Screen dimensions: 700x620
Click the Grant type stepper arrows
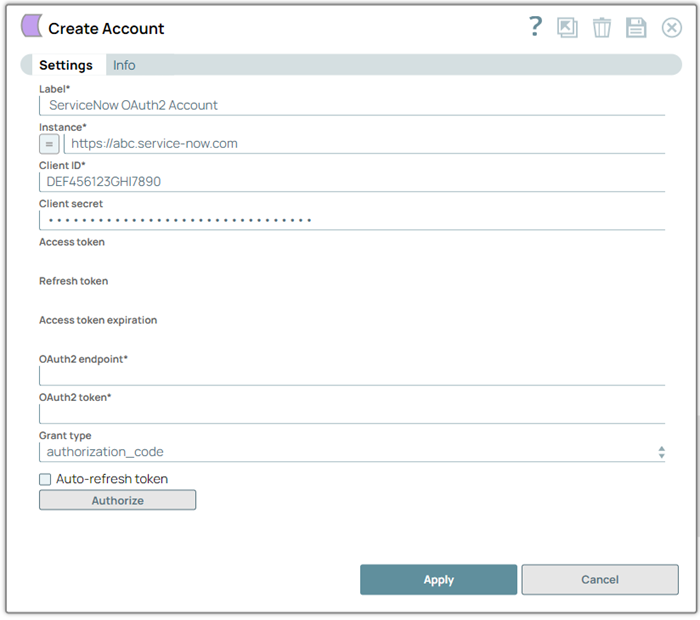(x=661, y=452)
